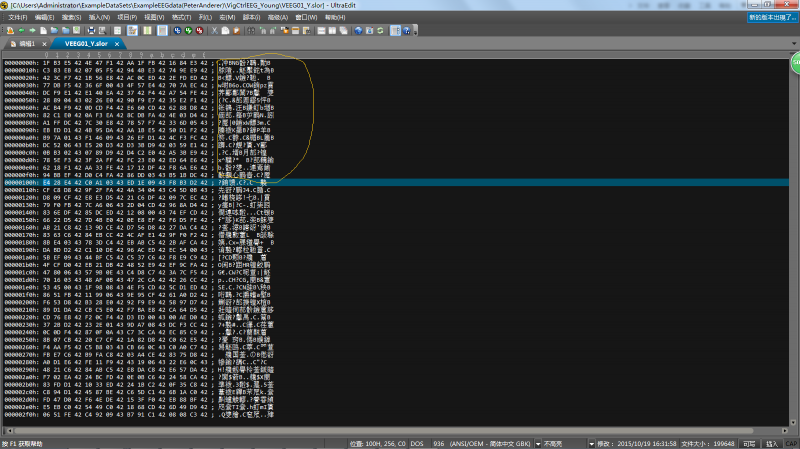The width and height of the screenshot is (800, 449).
Task: Launch the green UF icon tool
Action: tap(188, 31)
